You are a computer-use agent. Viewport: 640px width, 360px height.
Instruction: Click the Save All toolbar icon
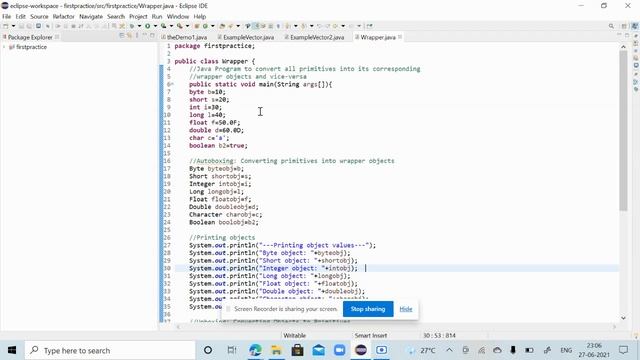(29, 26)
